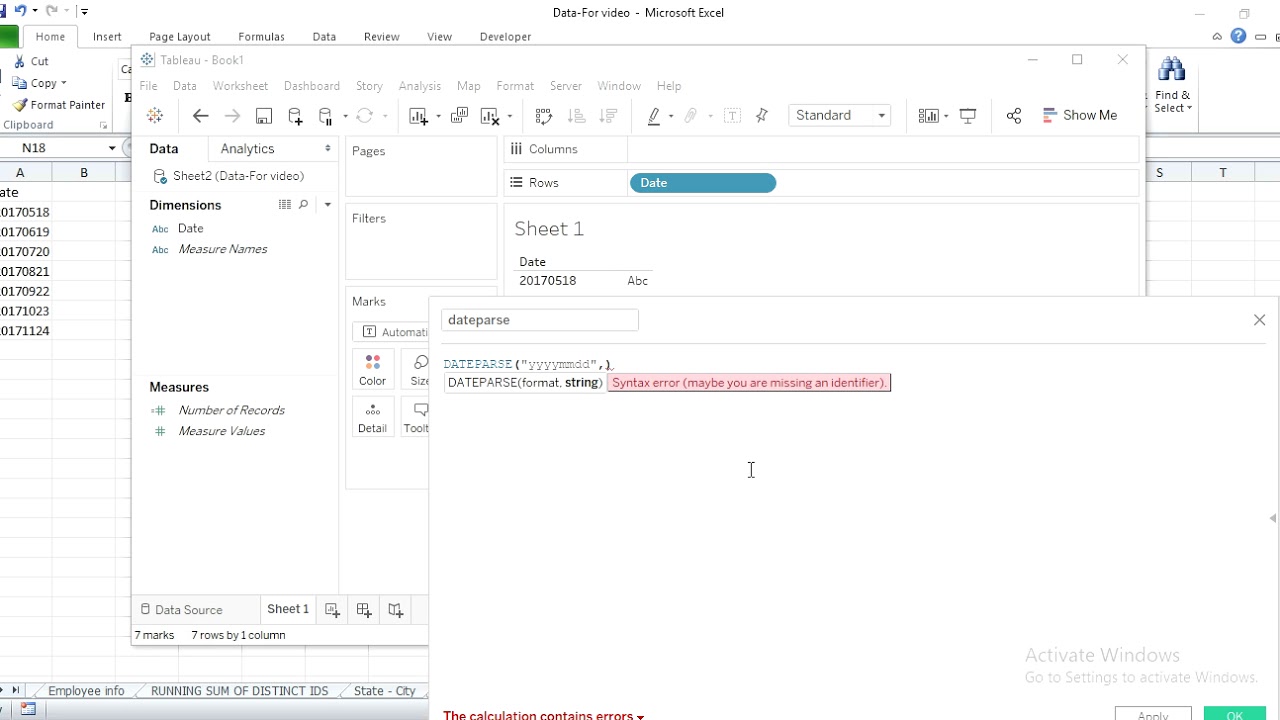
Task: Open the Clear Sheet dropdown arrow
Action: [509, 116]
